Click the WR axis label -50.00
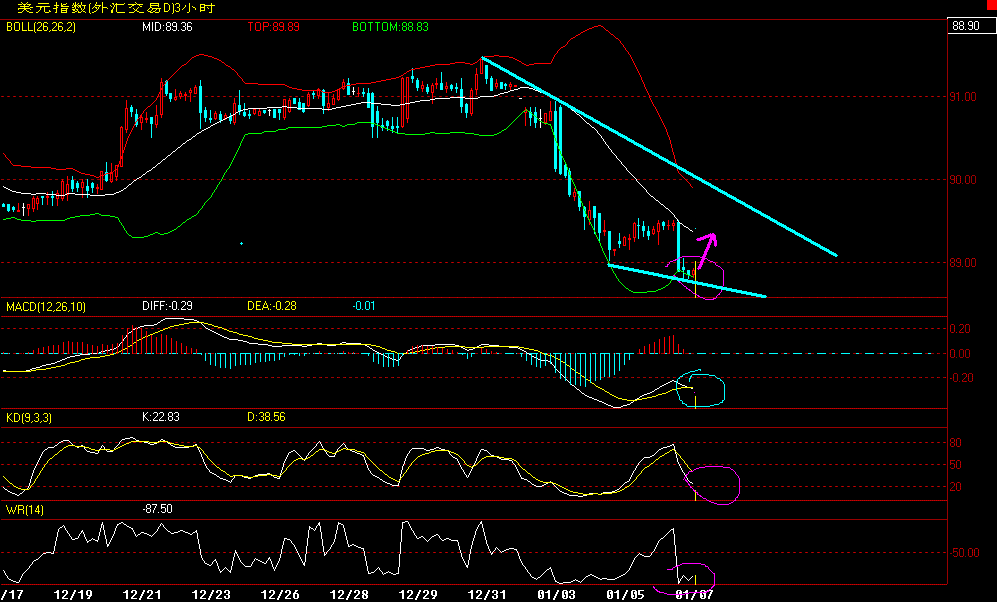997x602 pixels. click(964, 553)
